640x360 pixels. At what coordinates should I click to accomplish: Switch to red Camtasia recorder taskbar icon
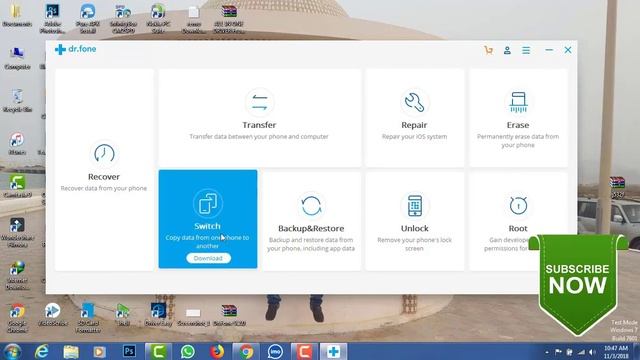pos(304,351)
